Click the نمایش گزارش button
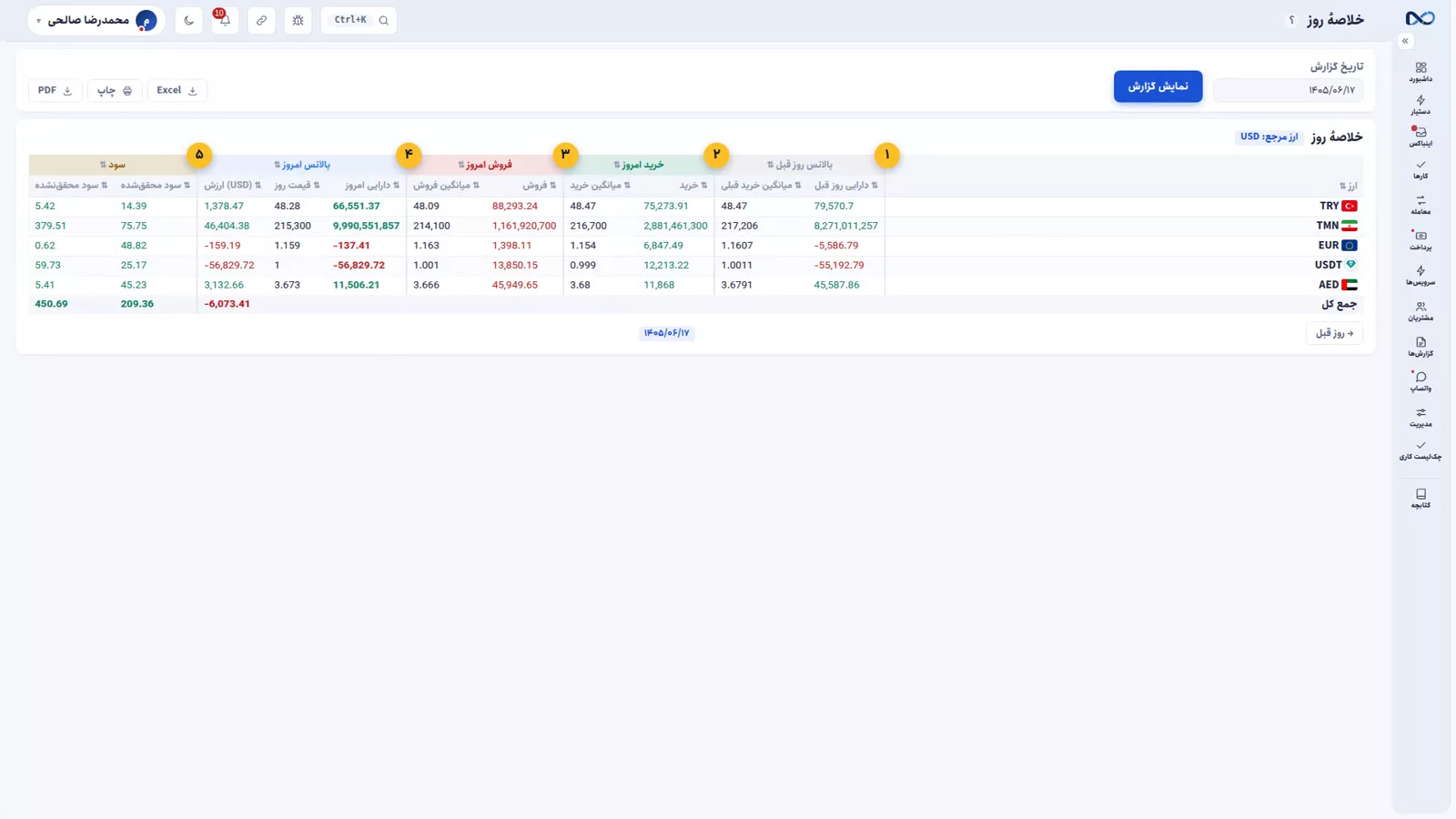The width and height of the screenshot is (1456, 819). tap(1158, 86)
